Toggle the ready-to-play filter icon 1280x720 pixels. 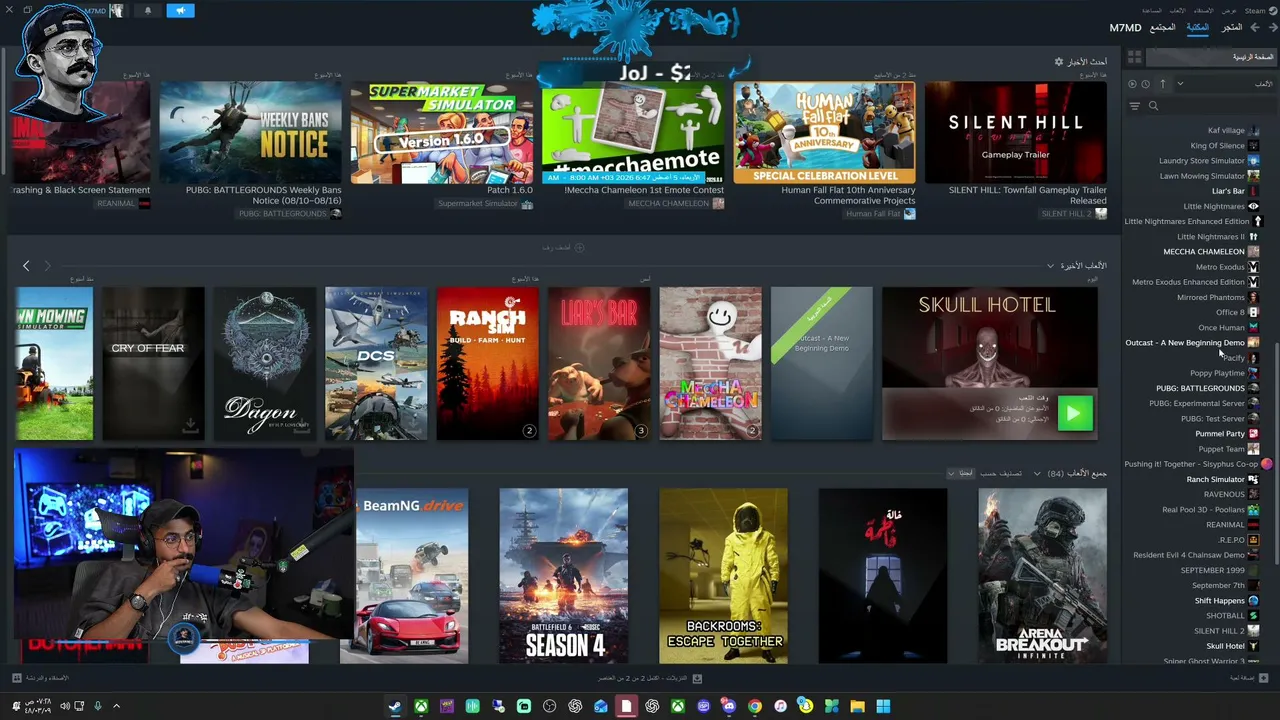(1132, 84)
